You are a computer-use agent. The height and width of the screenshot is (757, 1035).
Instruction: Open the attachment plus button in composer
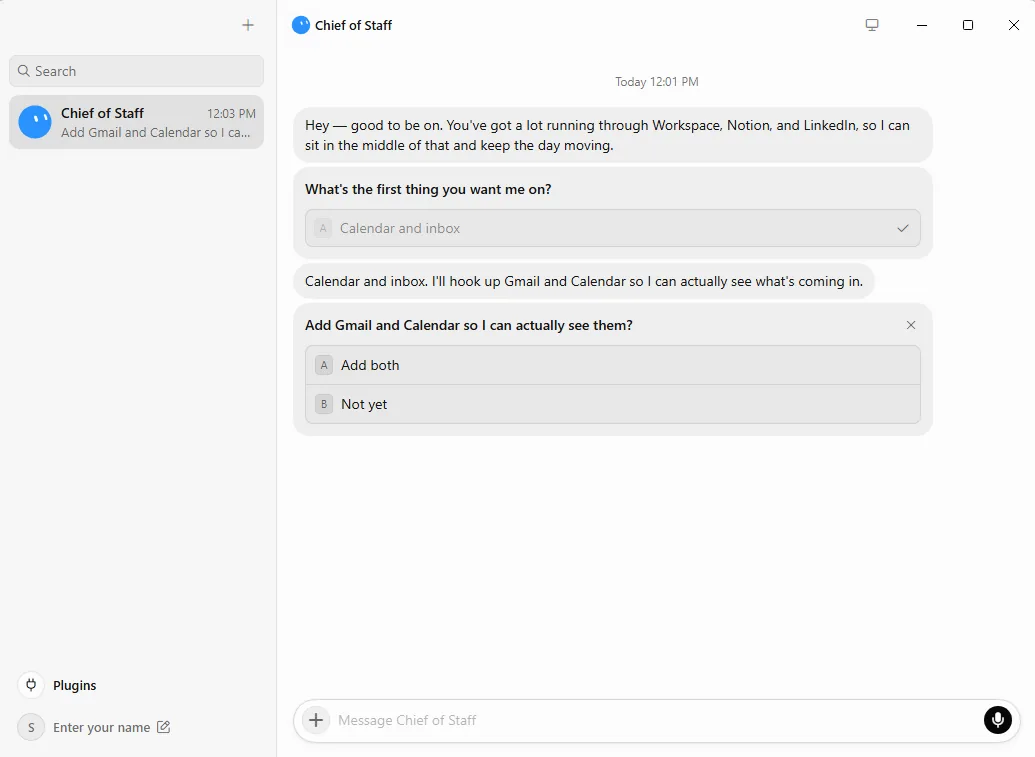(316, 720)
